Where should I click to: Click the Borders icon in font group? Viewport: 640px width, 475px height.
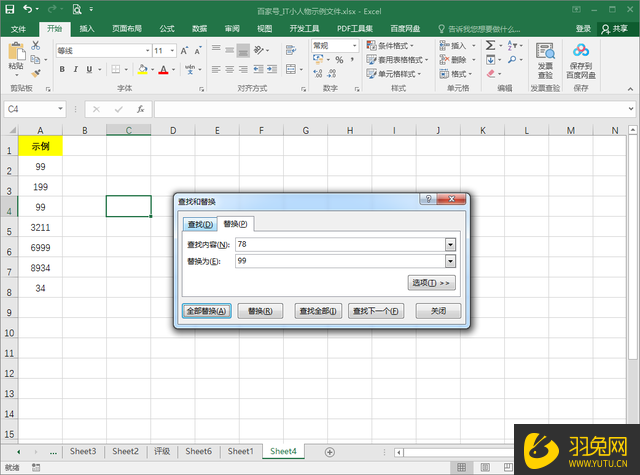116,69
